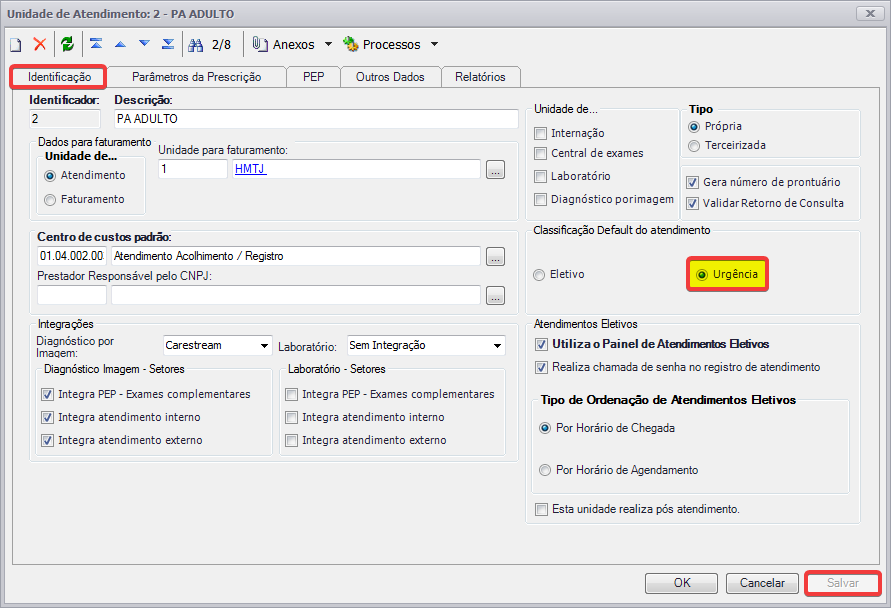Uncheck Diagnóstico Imagem Integra atendimento externo
The image size is (891, 608).
(x=48, y=440)
